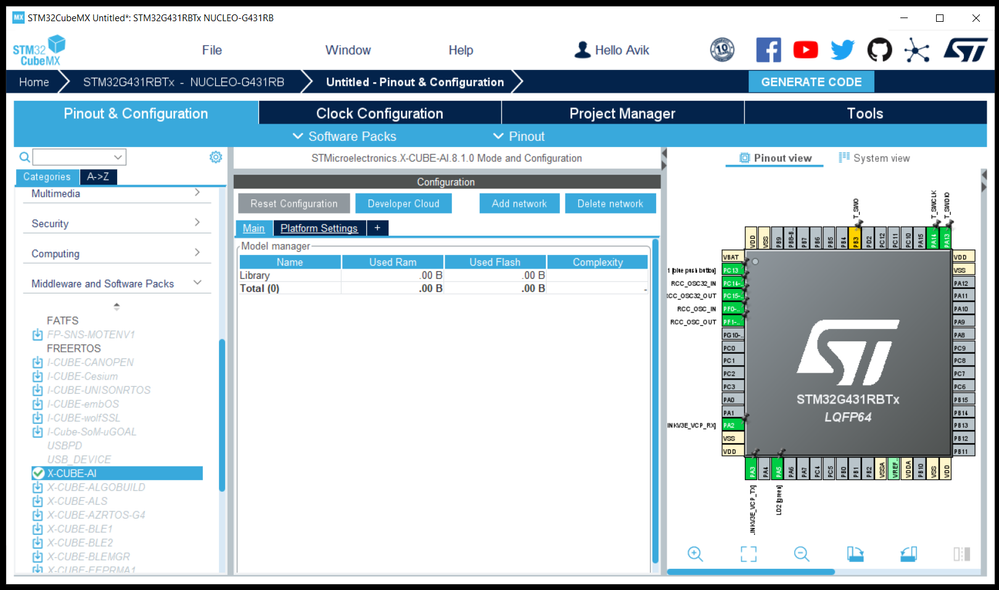999x590 pixels.
Task: Click the download icon beside X-CUBE-AZRTOS-G4
Action: click(x=38, y=515)
